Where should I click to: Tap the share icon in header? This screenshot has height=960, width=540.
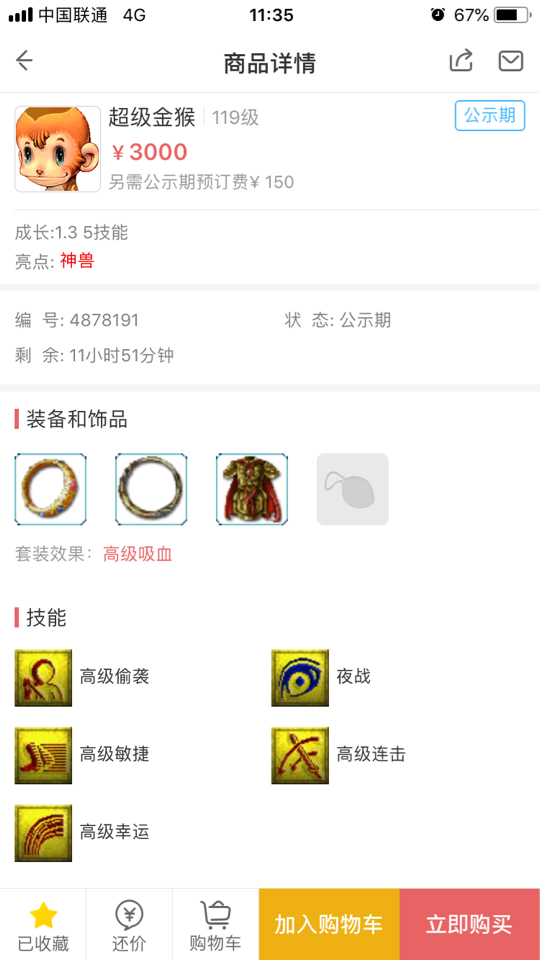[461, 61]
